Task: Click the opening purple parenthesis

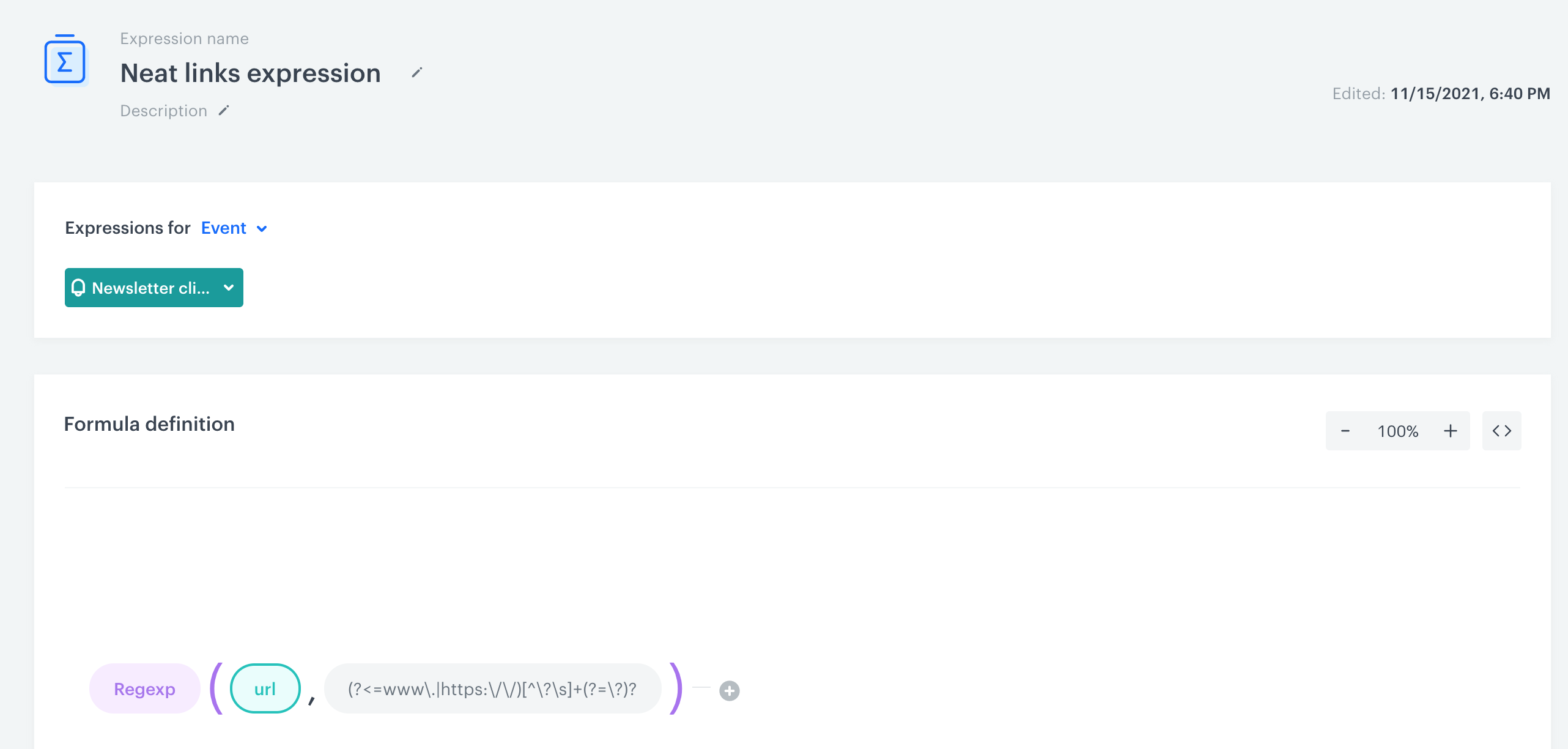Action: (x=216, y=689)
